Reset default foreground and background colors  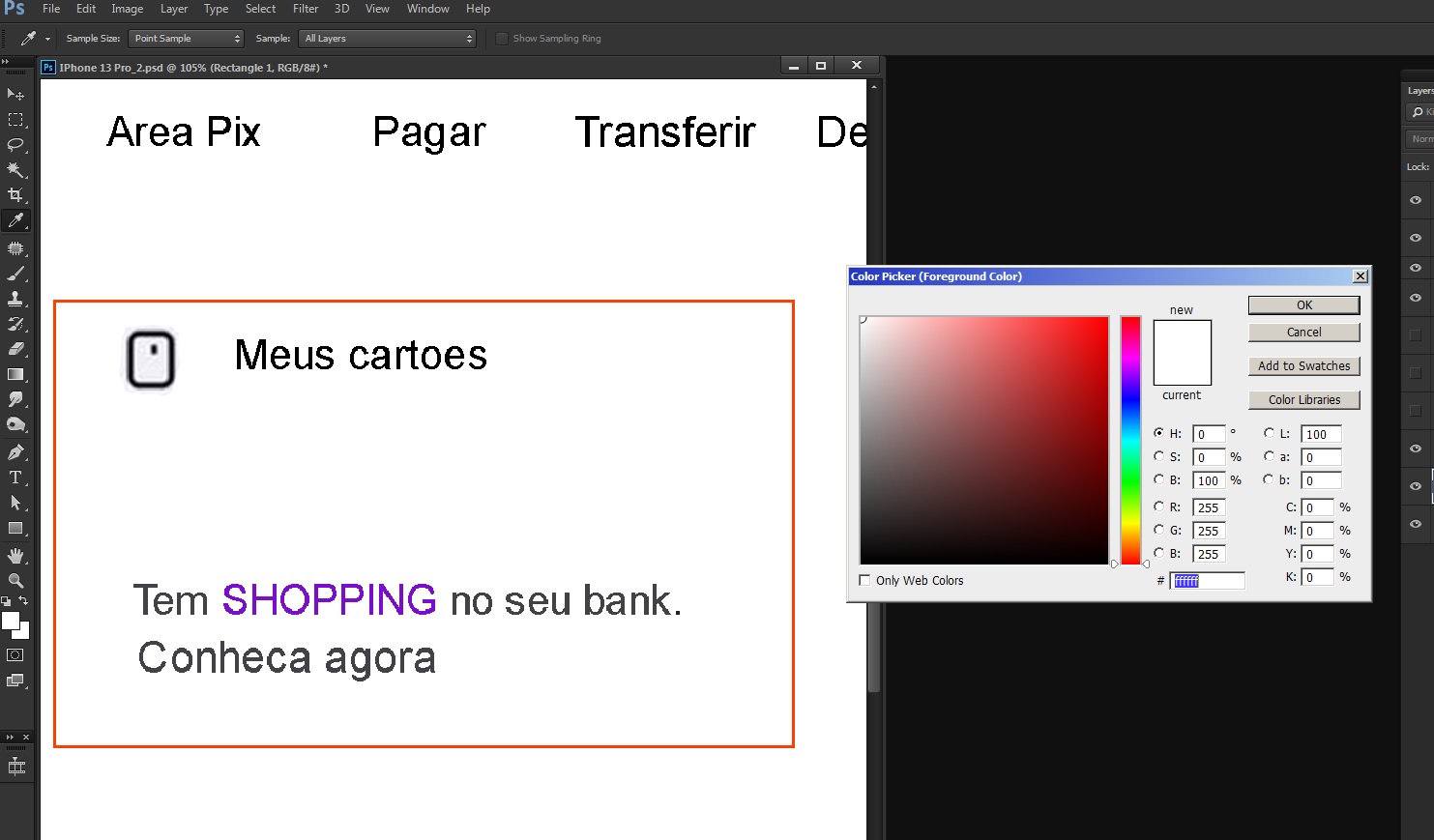6,601
